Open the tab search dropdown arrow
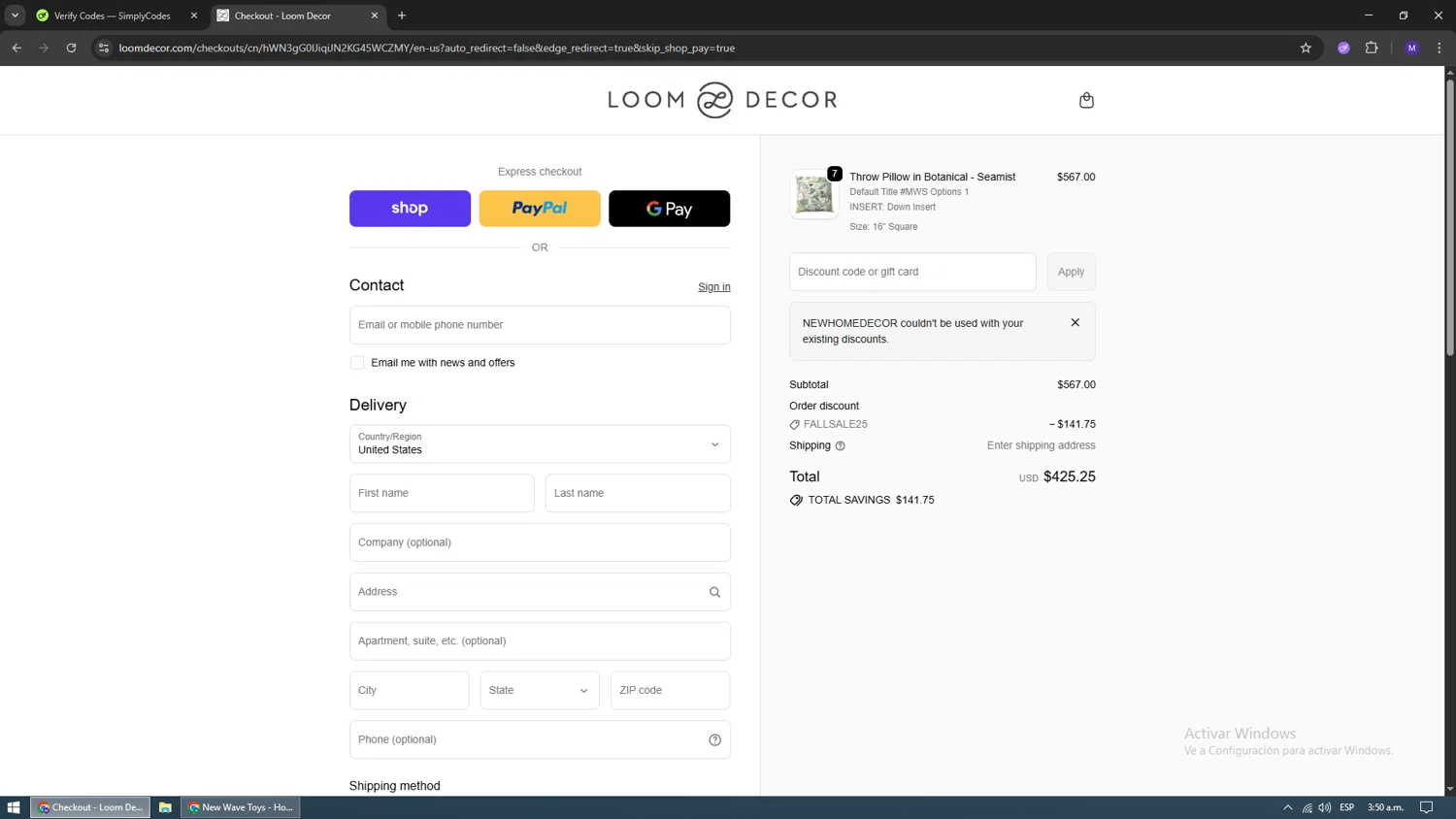 pos(15,16)
